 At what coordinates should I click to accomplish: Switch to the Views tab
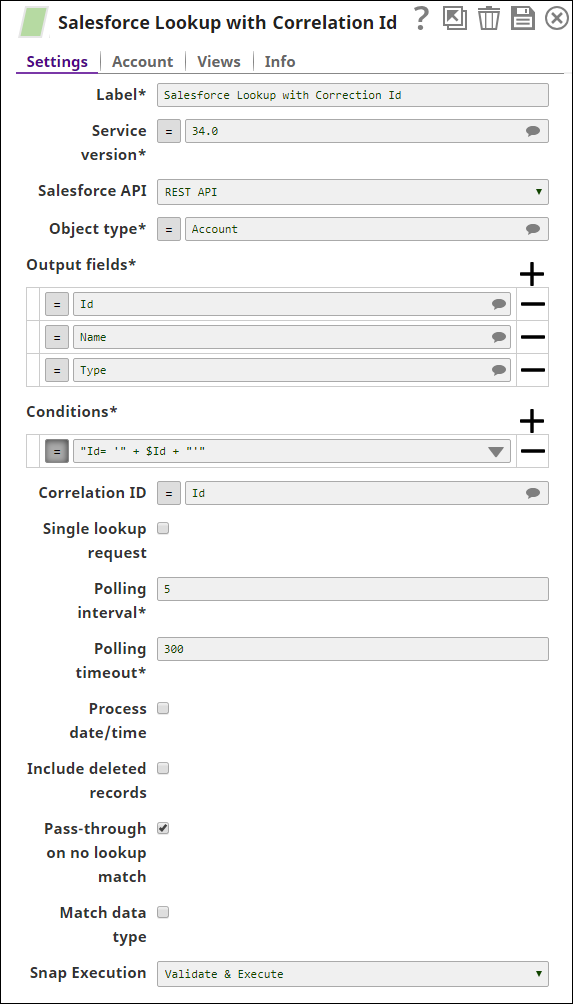click(219, 61)
